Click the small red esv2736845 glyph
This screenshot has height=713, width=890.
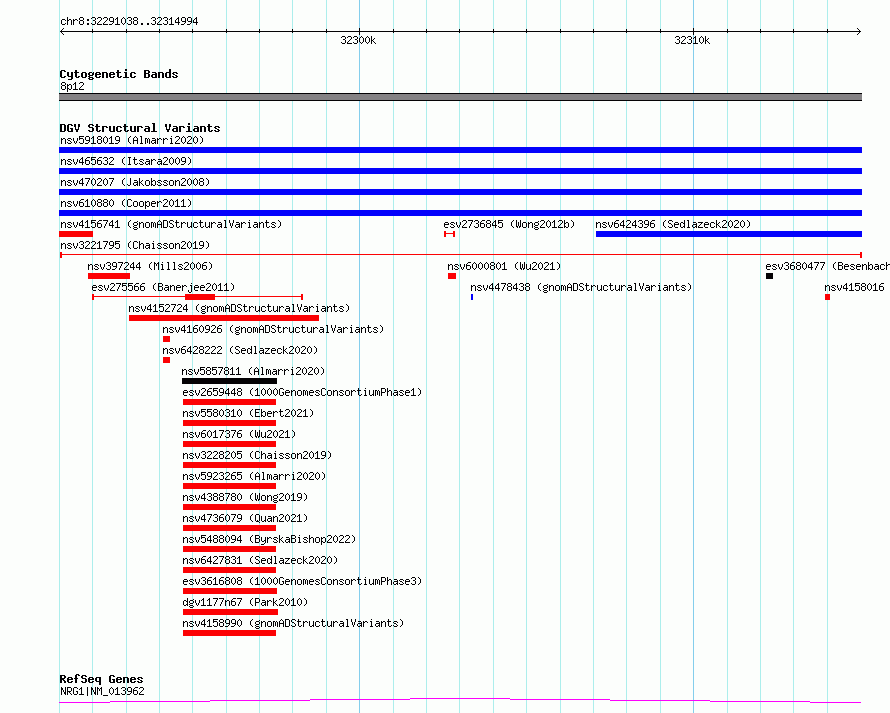[x=450, y=234]
